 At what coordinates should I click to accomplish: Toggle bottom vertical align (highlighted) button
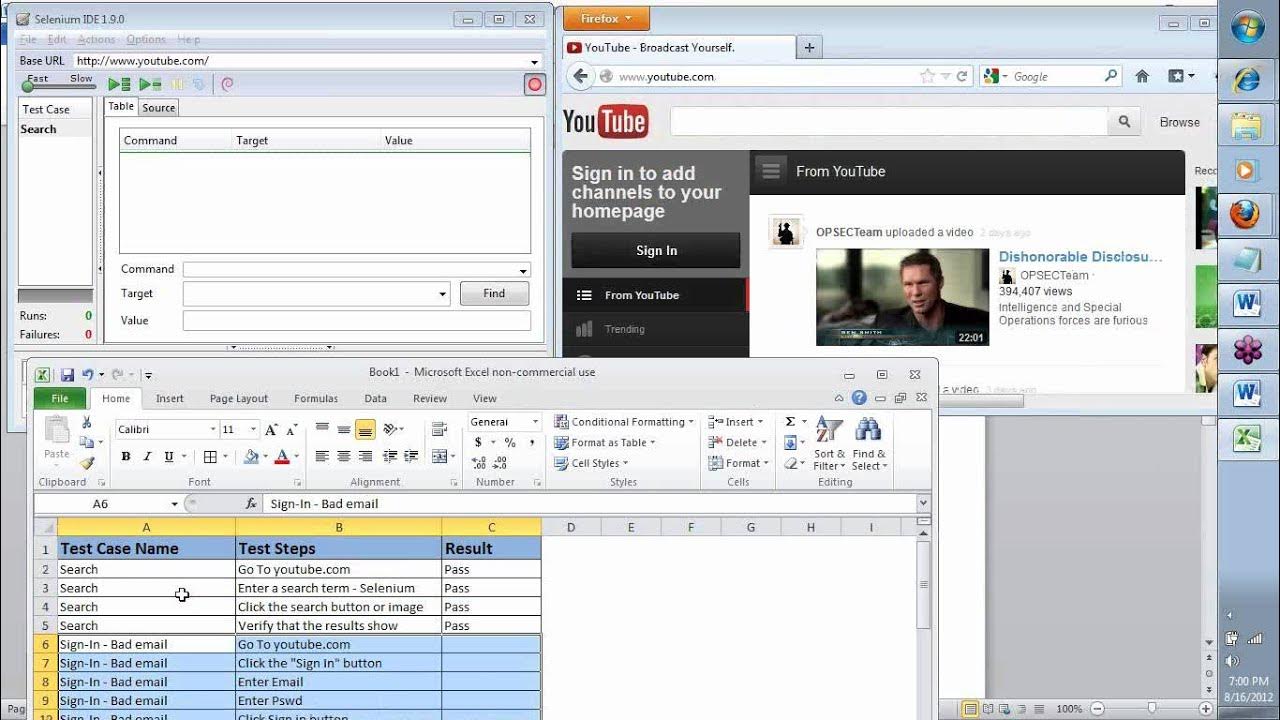tap(365, 430)
